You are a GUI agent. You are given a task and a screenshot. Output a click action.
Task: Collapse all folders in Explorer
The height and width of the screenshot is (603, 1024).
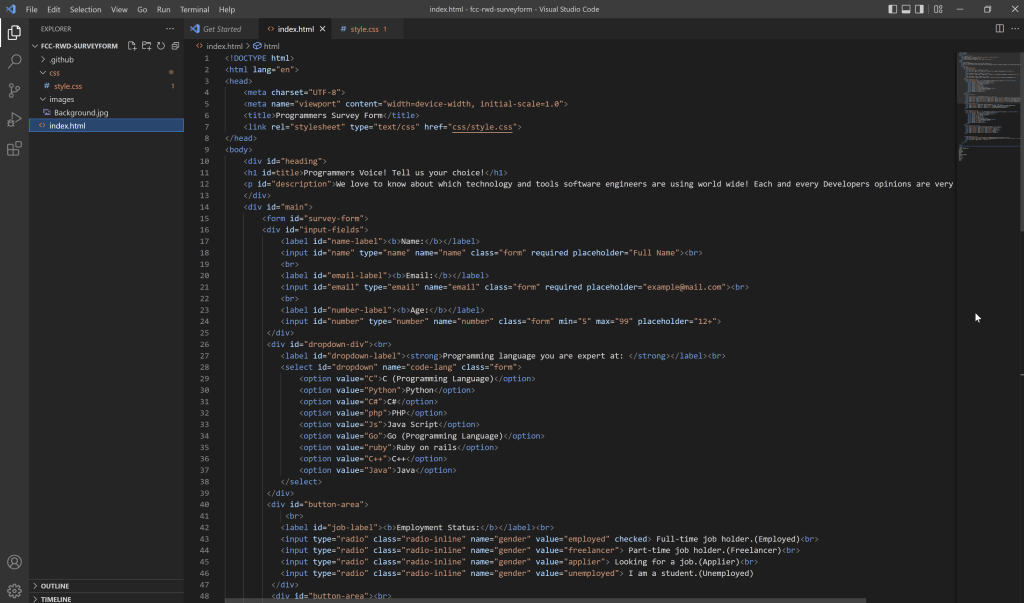tap(175, 46)
